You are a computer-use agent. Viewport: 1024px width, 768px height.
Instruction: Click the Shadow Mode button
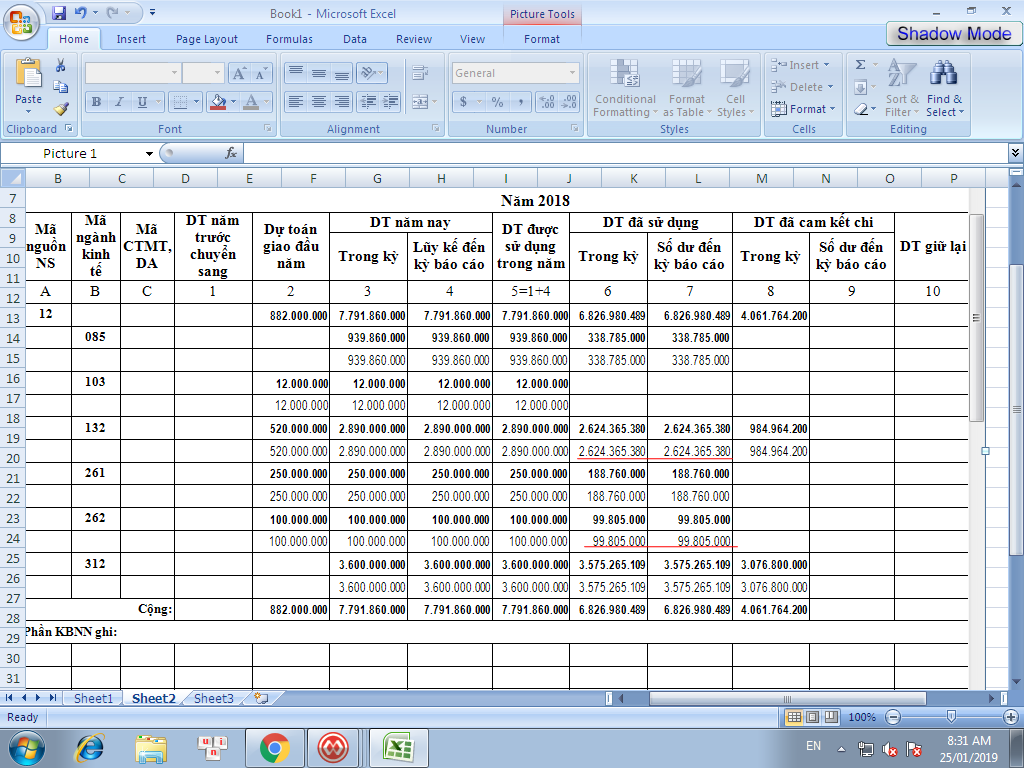click(x=953, y=33)
